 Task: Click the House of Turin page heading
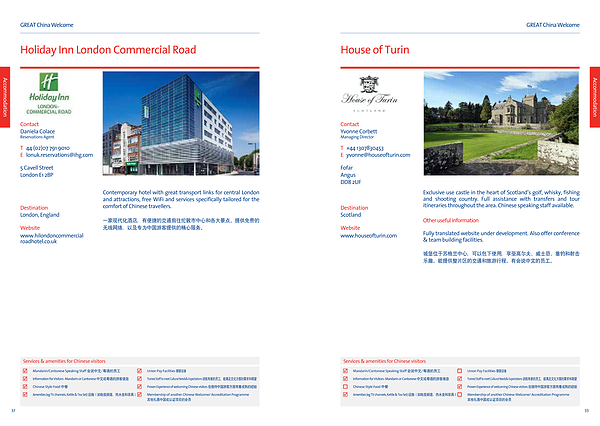(375, 50)
